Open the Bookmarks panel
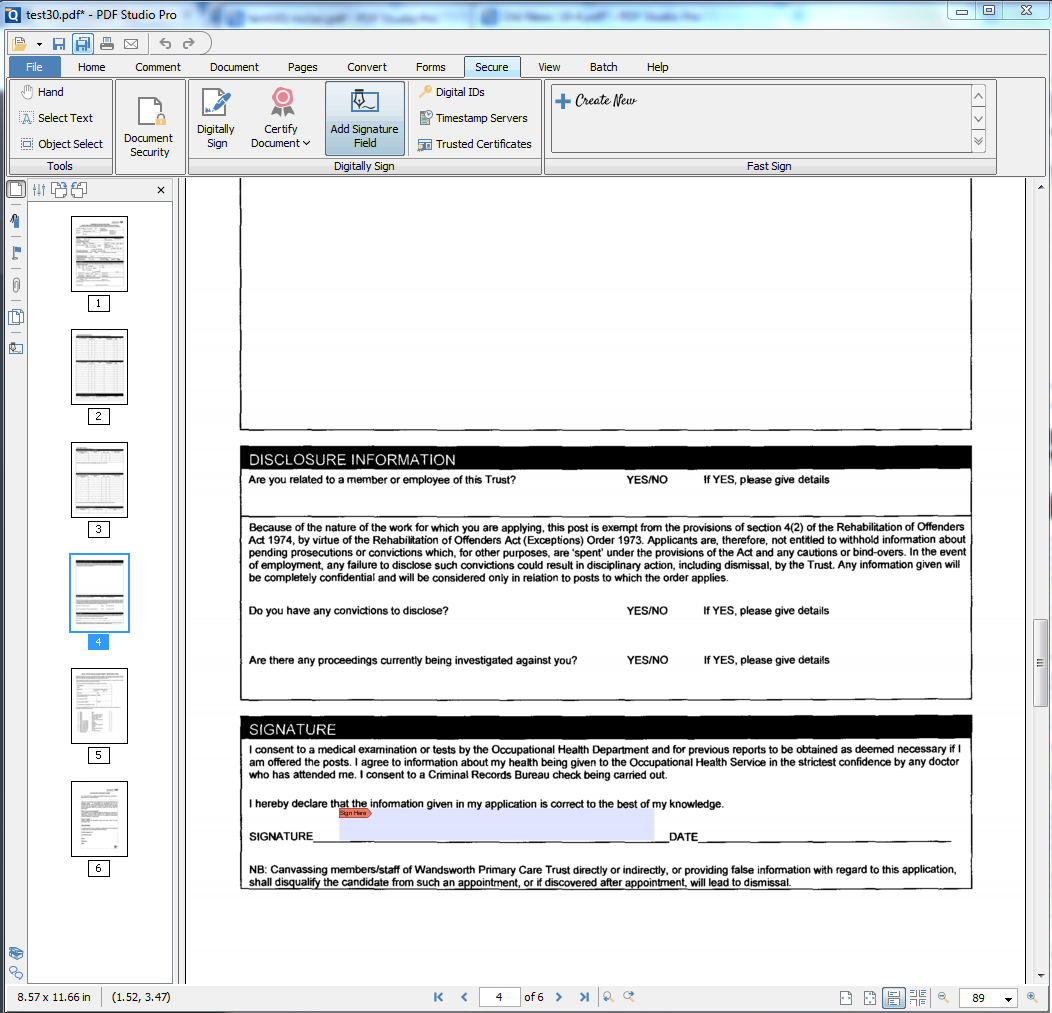 (x=15, y=221)
